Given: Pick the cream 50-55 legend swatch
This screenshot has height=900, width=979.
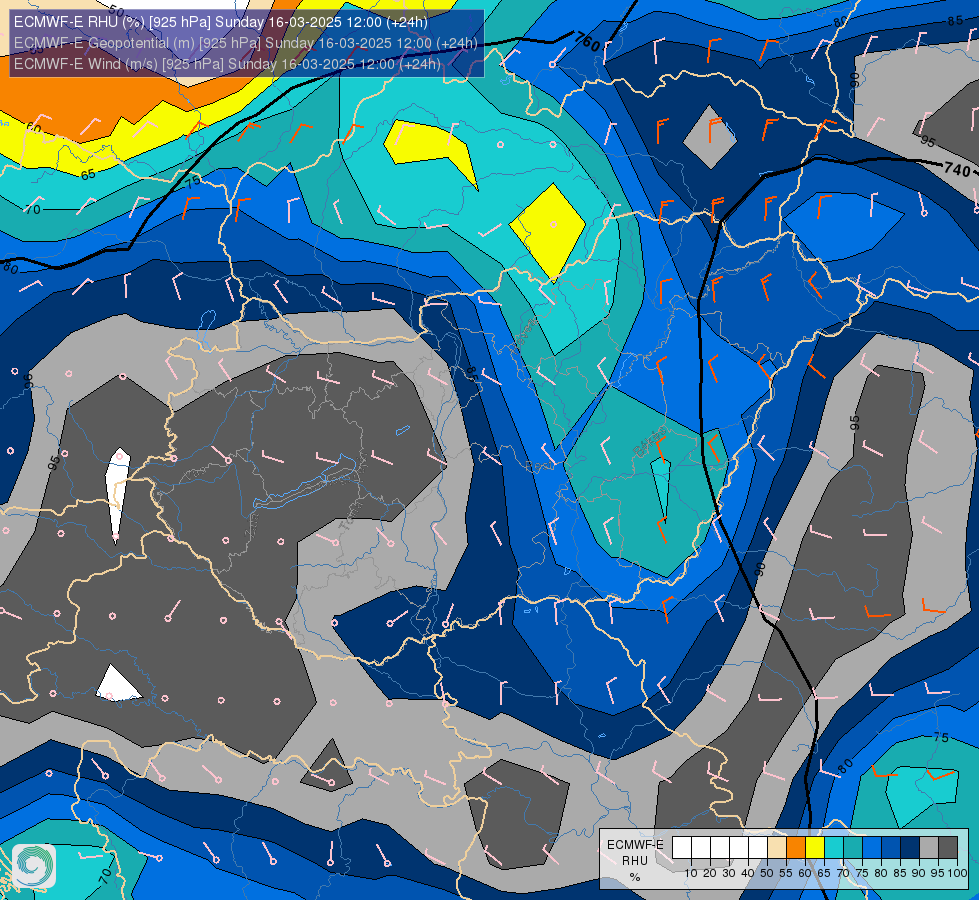Looking at the screenshot, I should 777,848.
